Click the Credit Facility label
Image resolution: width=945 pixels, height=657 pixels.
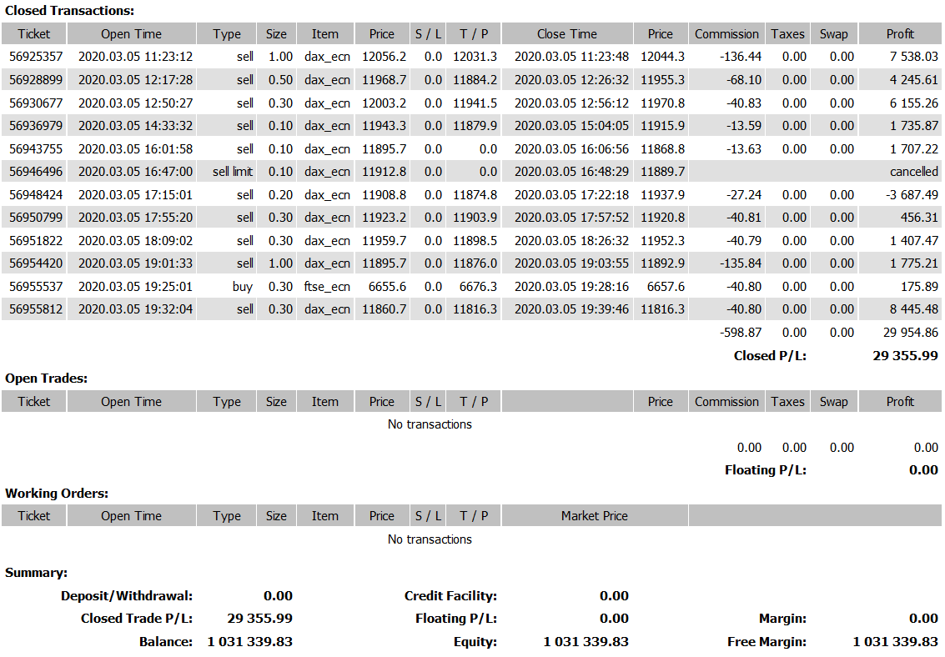tap(451, 596)
